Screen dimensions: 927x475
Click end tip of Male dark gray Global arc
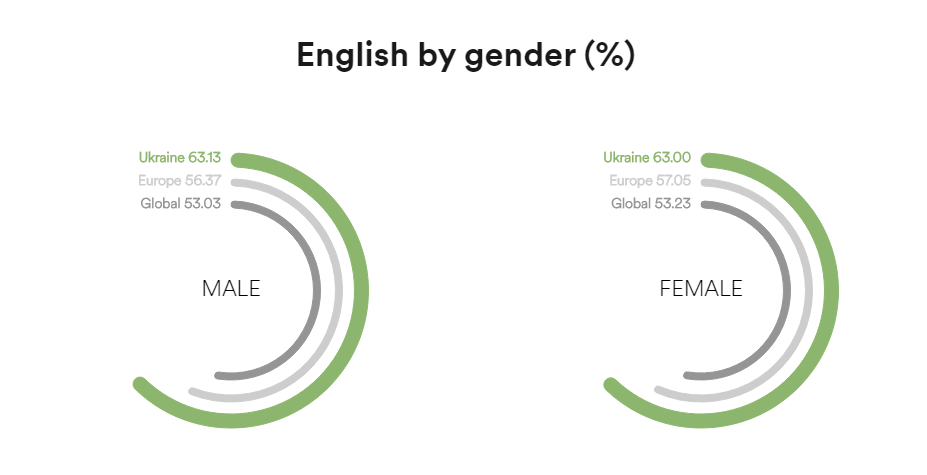[218, 376]
